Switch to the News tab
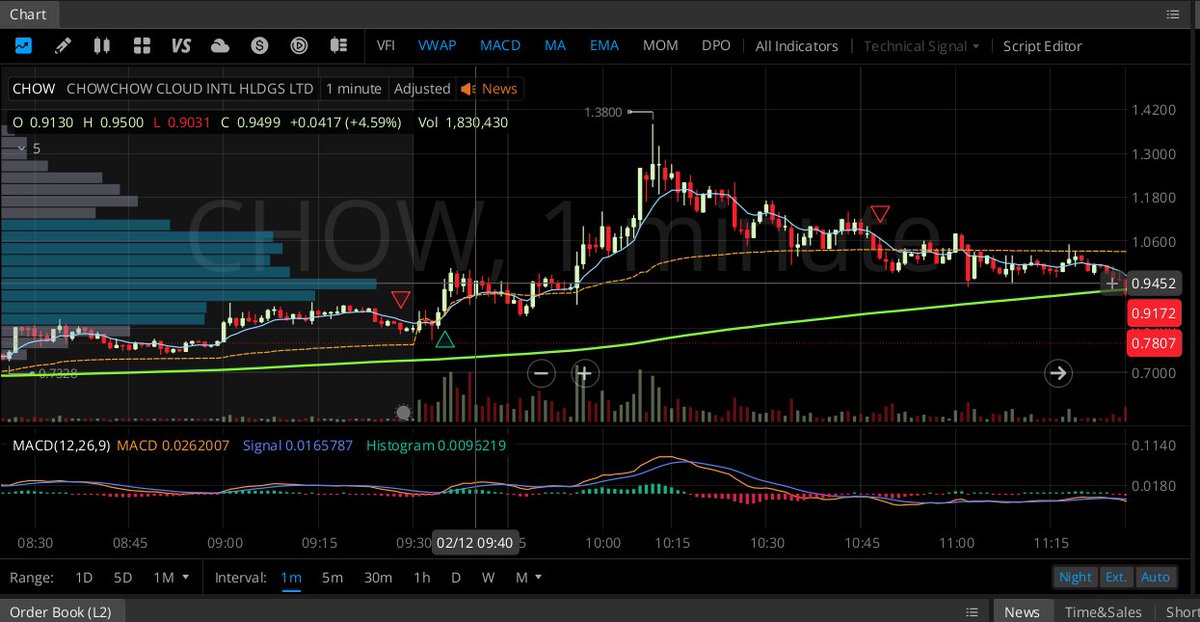Screen dimensions: 1200x622 tap(1022, 612)
